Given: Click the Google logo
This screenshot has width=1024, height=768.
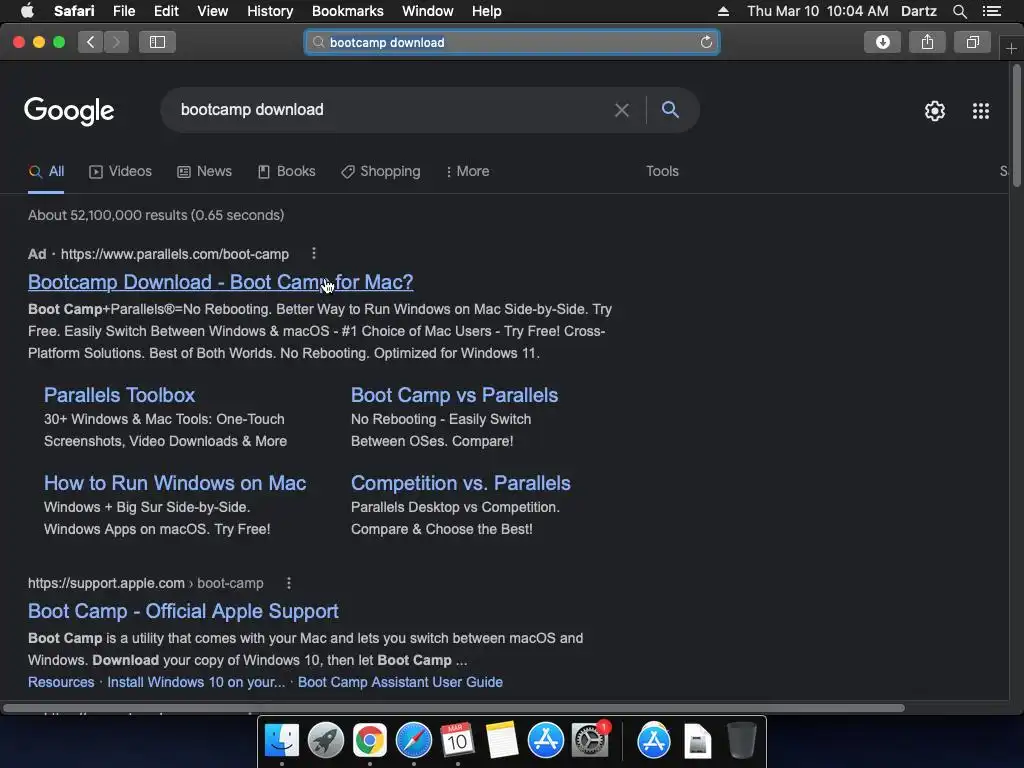Looking at the screenshot, I should 69,110.
